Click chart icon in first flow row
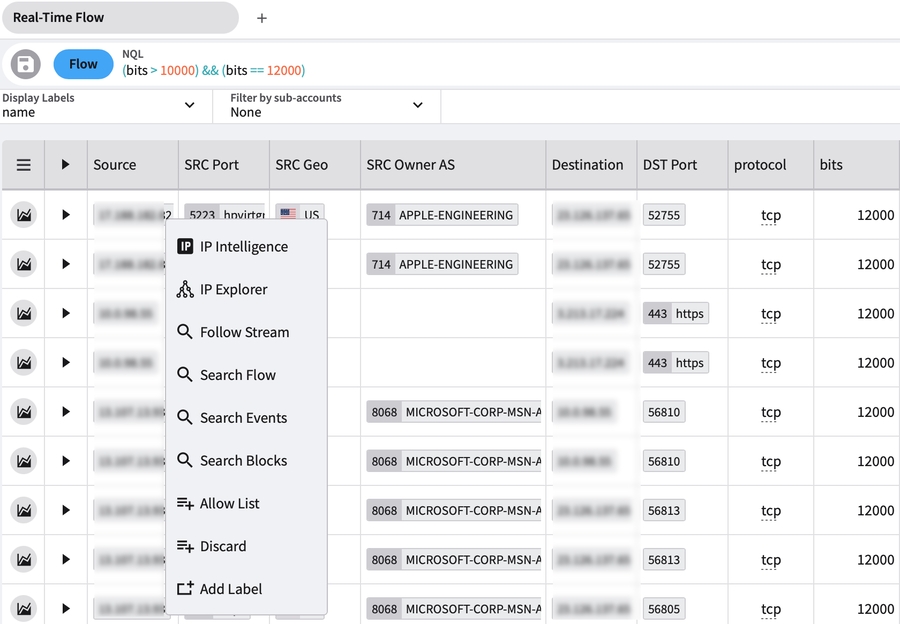Viewport: 900px width, 624px height. tap(23, 215)
